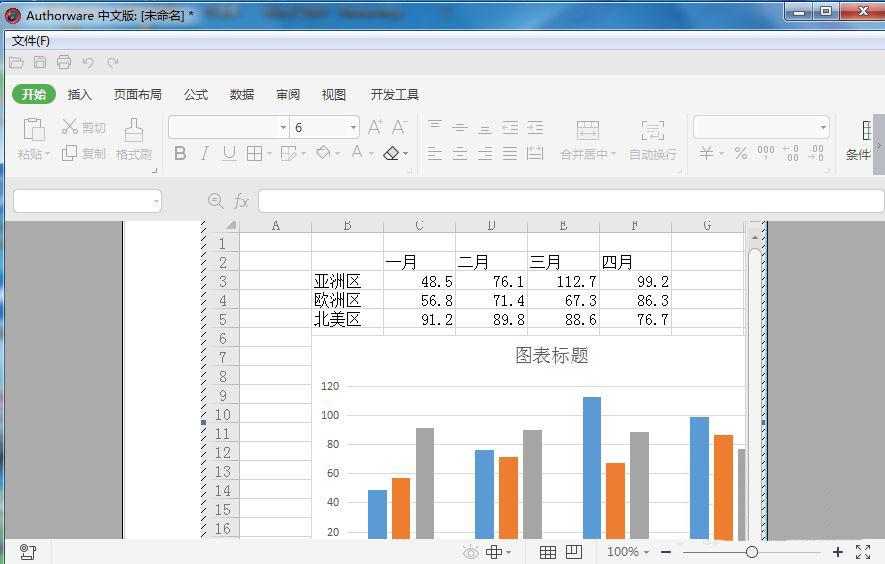This screenshot has width=885, height=564.
Task: Click the fullscreen icon in status bar
Action: coord(863,552)
